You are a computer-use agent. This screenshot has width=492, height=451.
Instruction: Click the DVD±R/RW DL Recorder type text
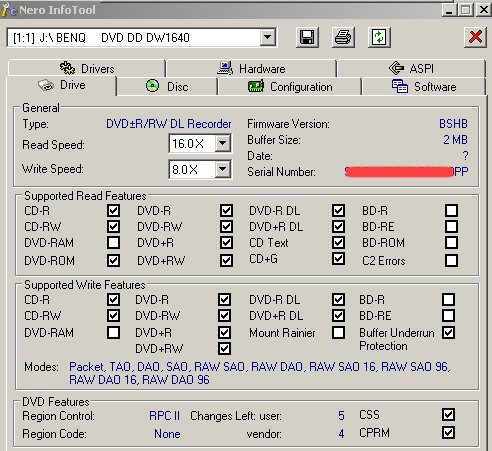coord(169,124)
